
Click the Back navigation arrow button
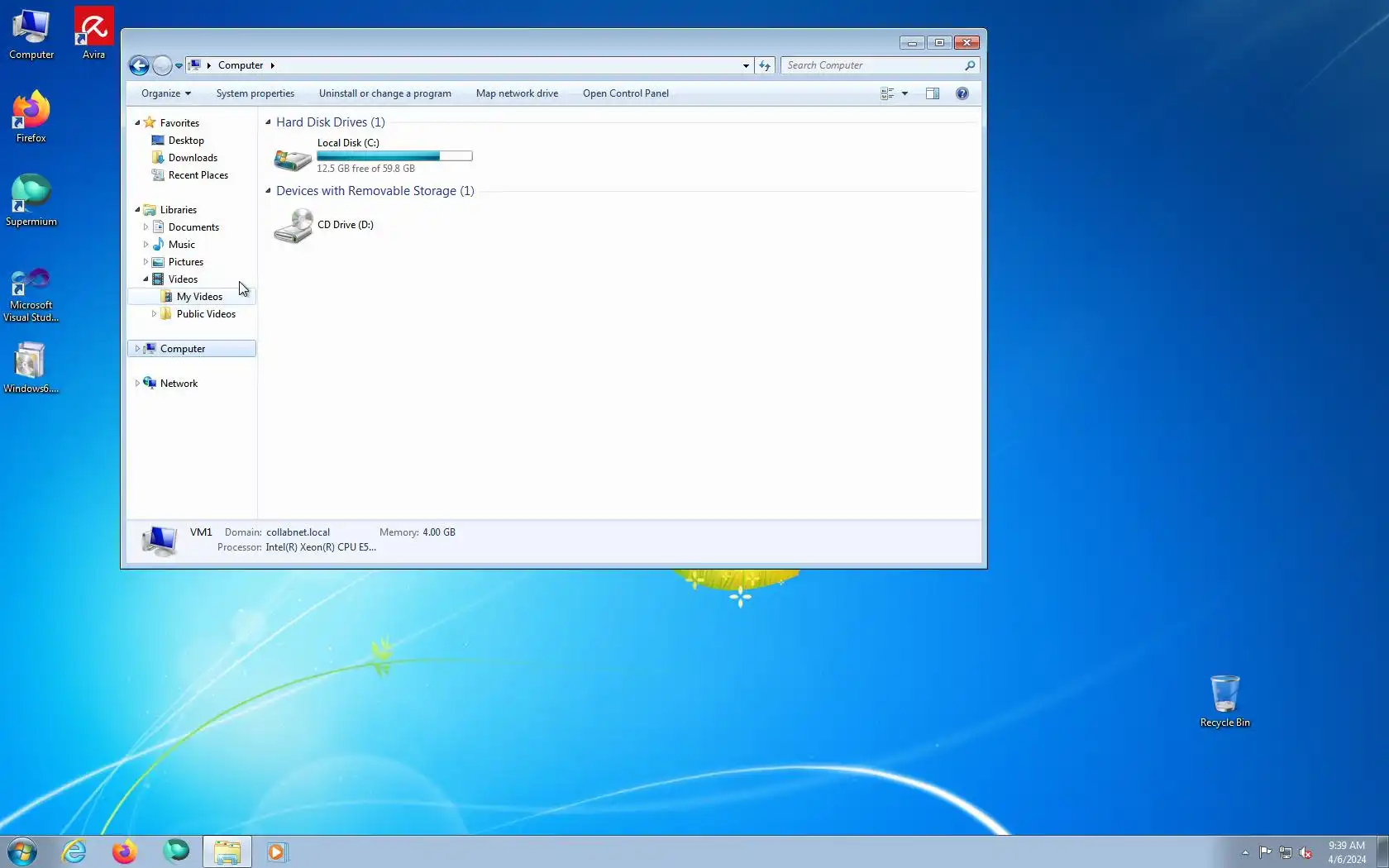pos(139,65)
